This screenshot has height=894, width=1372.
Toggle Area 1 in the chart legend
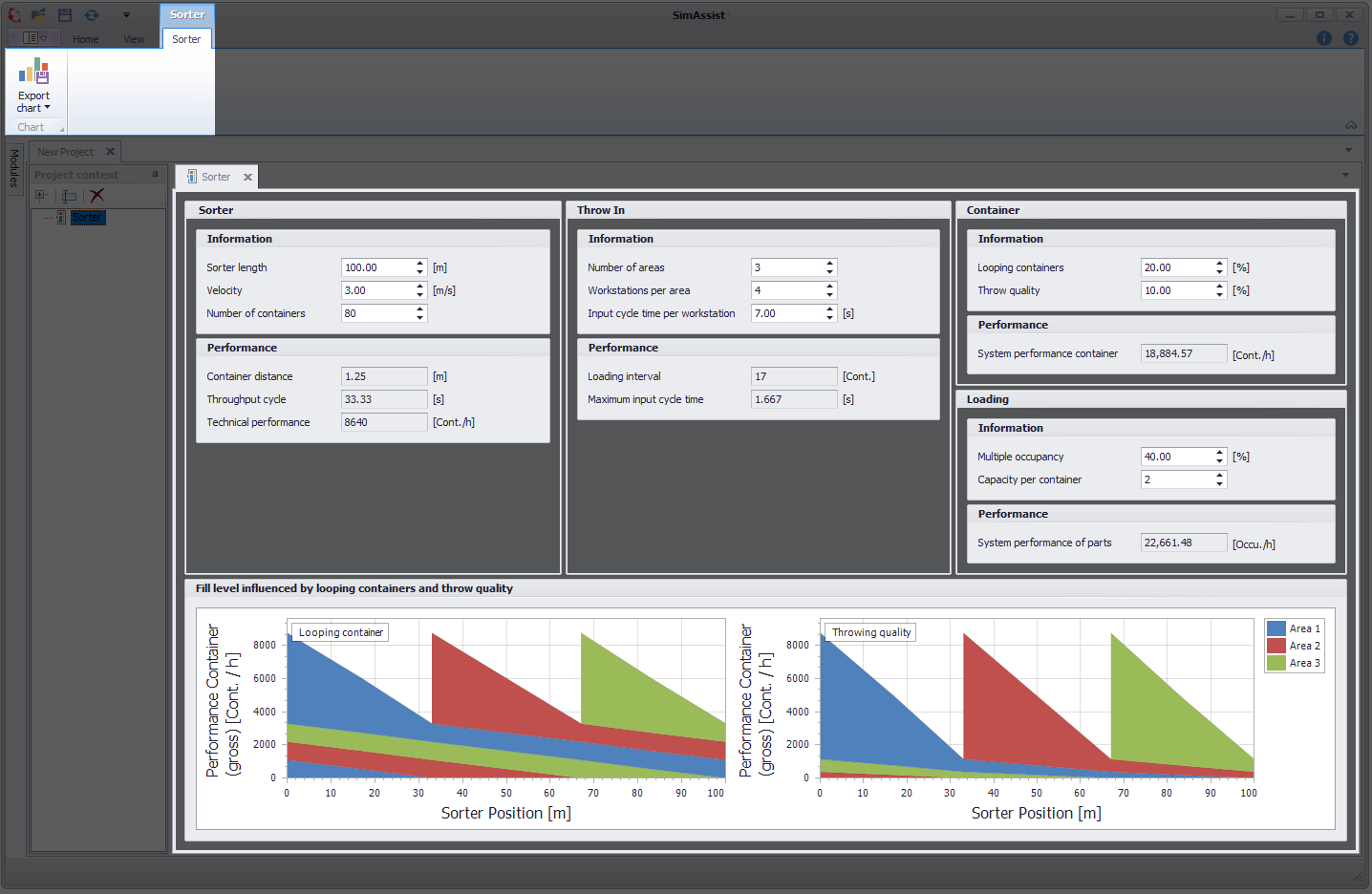point(1294,628)
